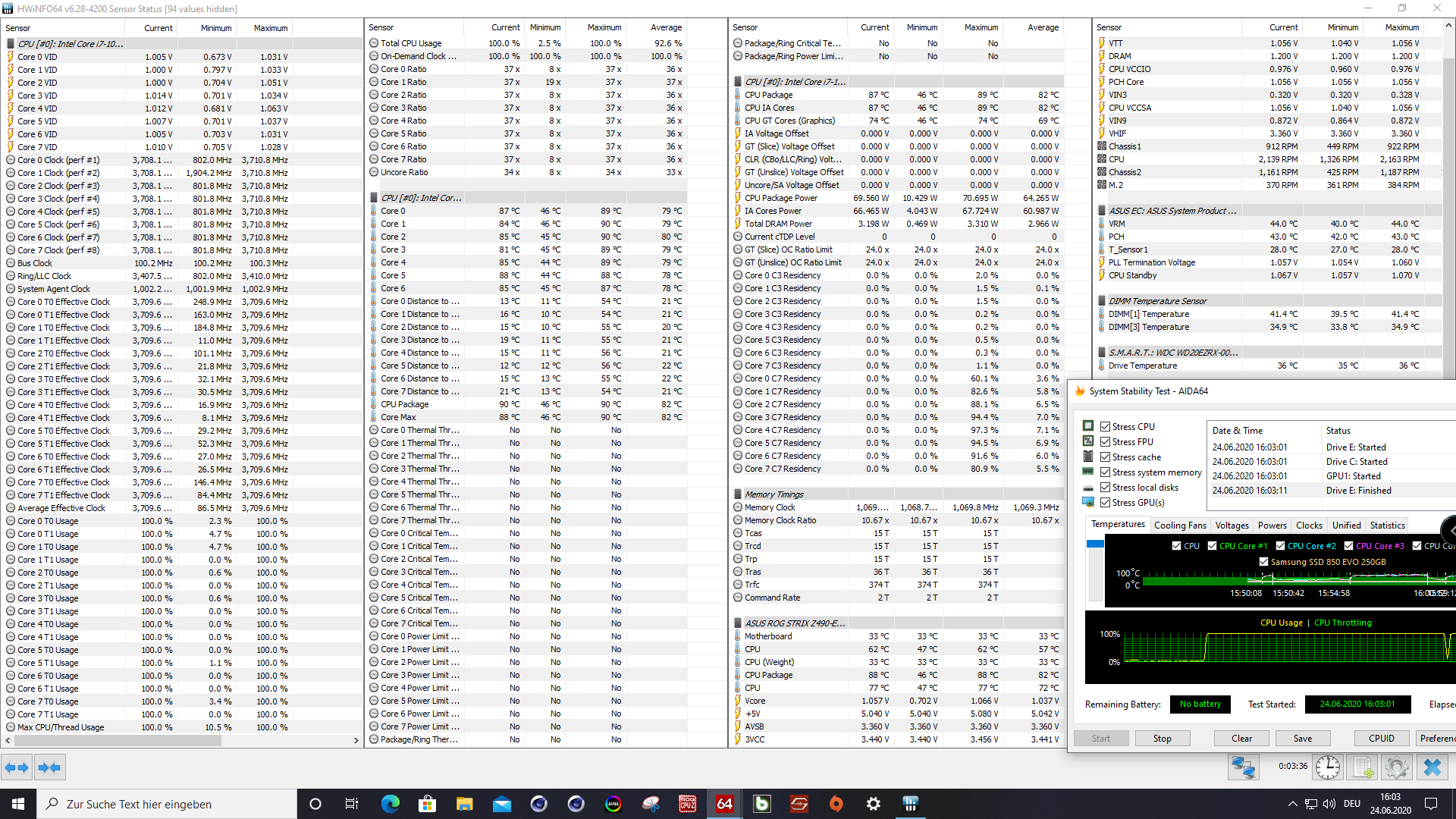Click the Preferences button
The height and width of the screenshot is (819, 1456).
[x=1436, y=739]
